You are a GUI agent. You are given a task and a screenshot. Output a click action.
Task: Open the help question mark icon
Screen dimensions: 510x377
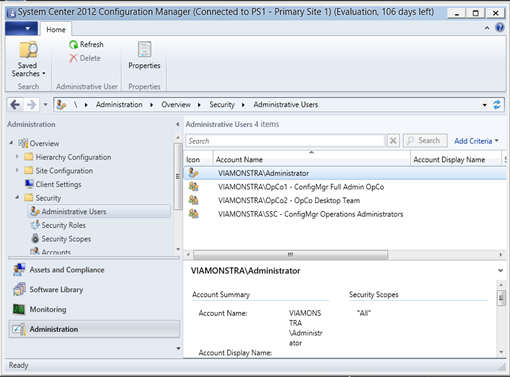pyautogui.click(x=500, y=27)
